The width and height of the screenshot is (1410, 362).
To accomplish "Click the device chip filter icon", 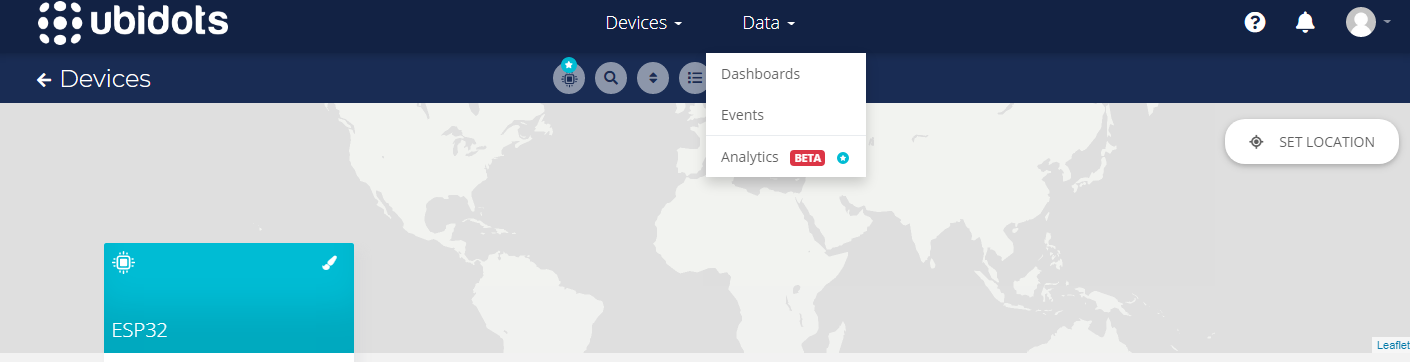I will tap(569, 77).
